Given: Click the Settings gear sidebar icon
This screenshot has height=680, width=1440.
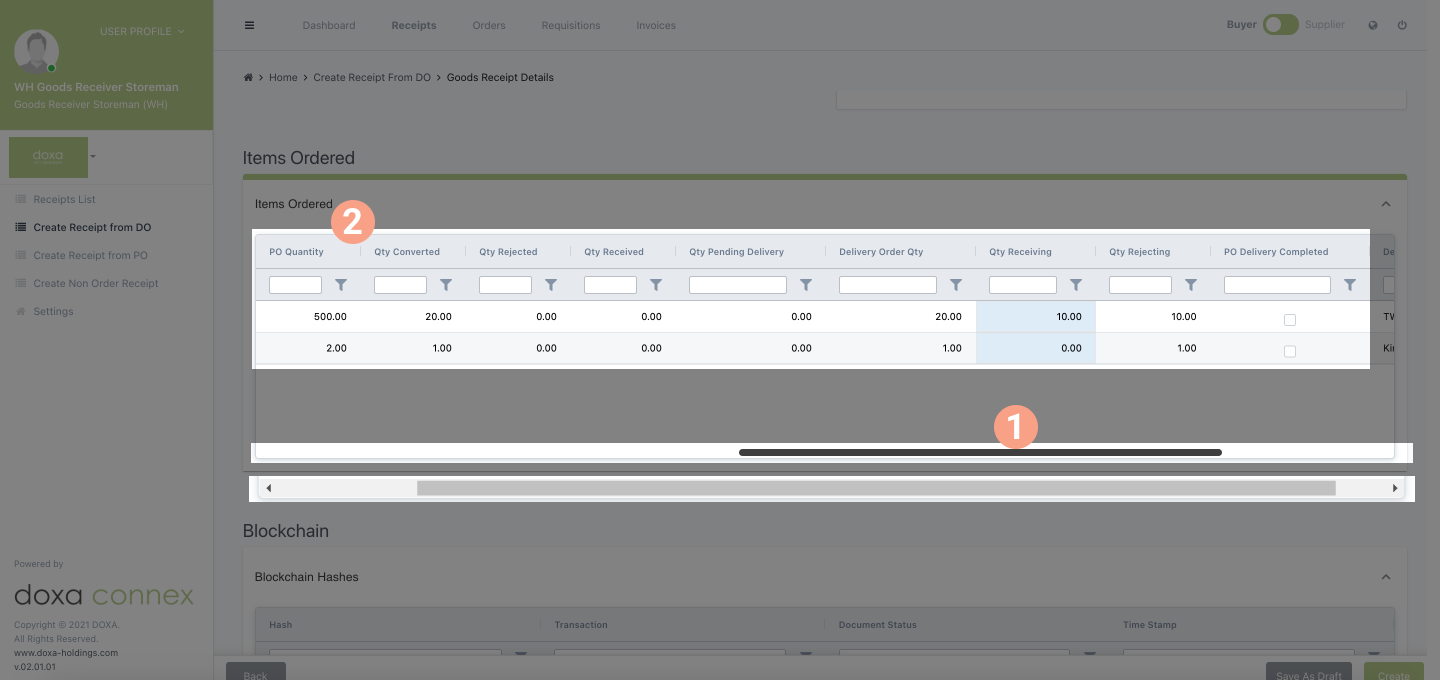Looking at the screenshot, I should [x=21, y=311].
